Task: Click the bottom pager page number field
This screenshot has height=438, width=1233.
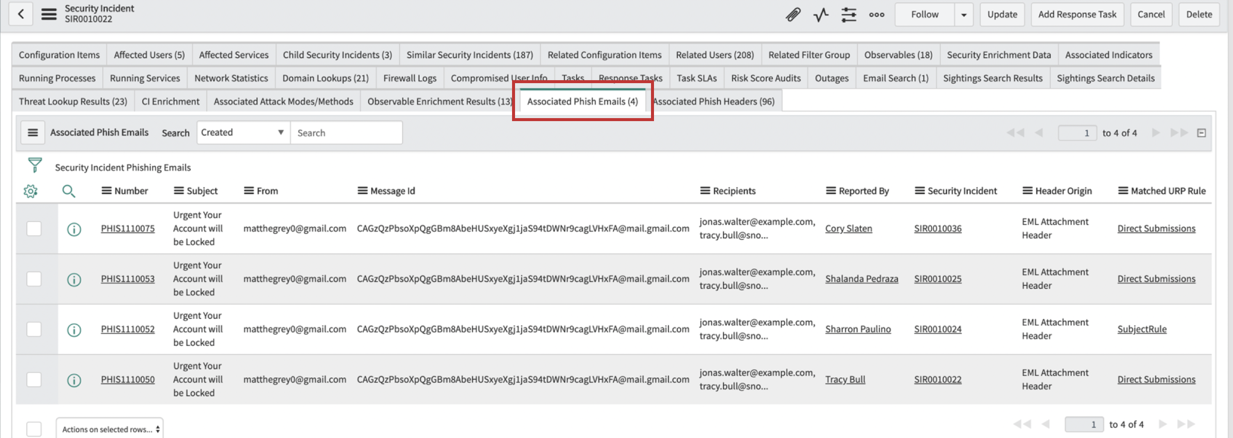Action: (1084, 425)
